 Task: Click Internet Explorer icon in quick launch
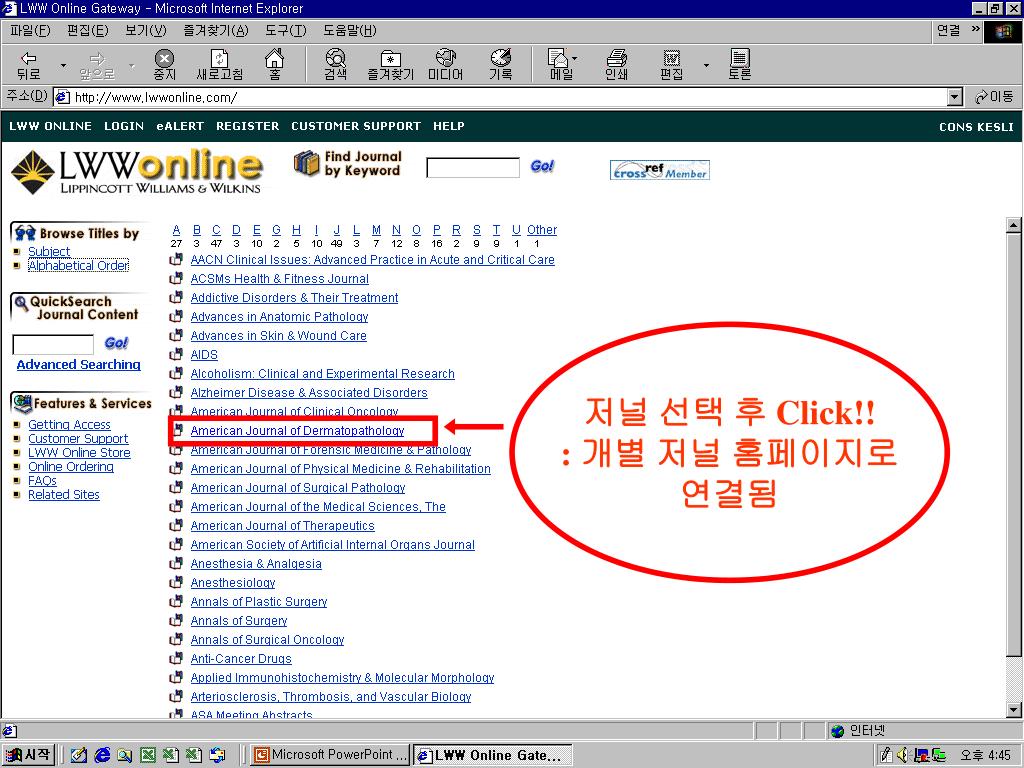coord(103,755)
